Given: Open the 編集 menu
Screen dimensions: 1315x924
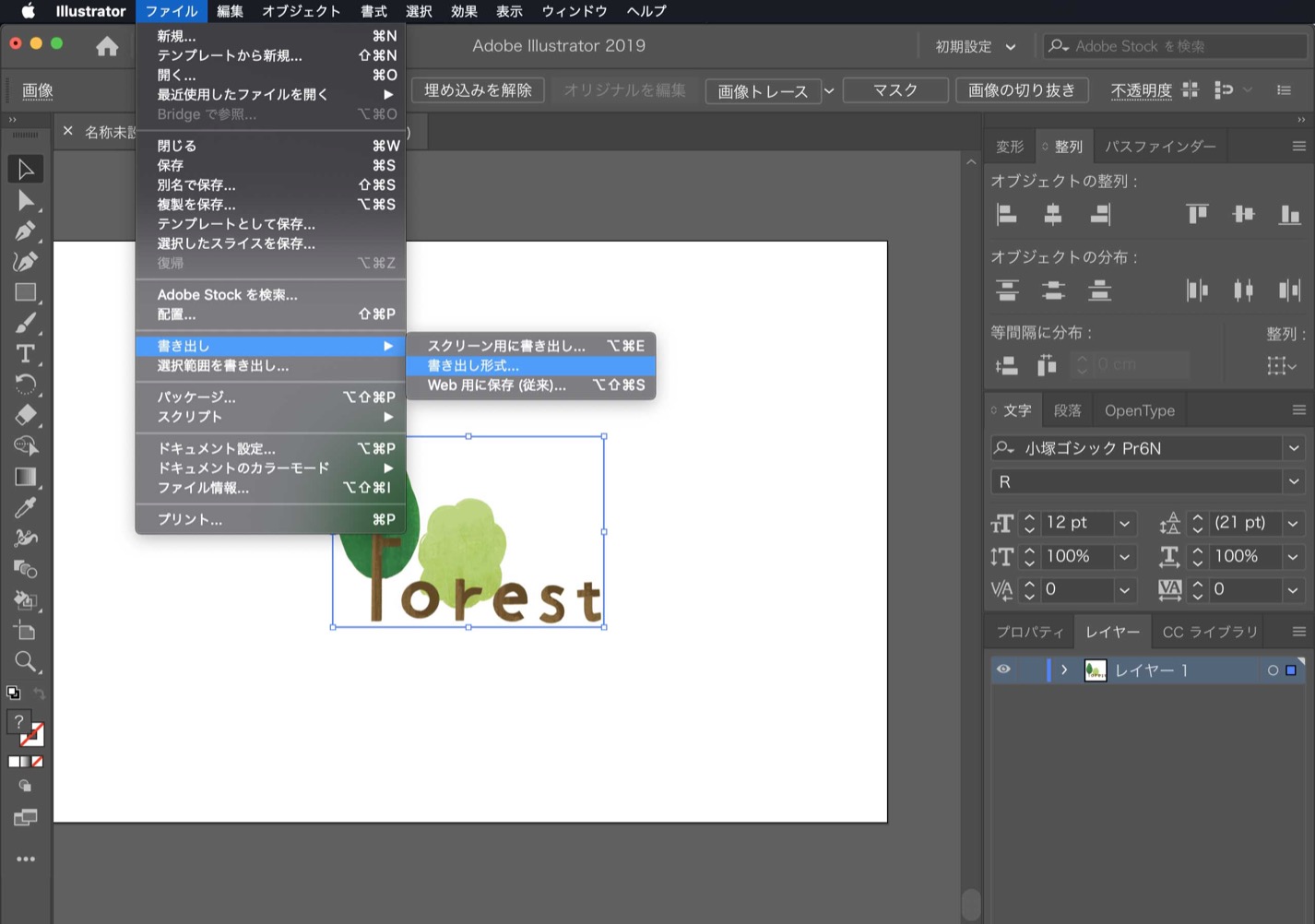Looking at the screenshot, I should [x=230, y=11].
